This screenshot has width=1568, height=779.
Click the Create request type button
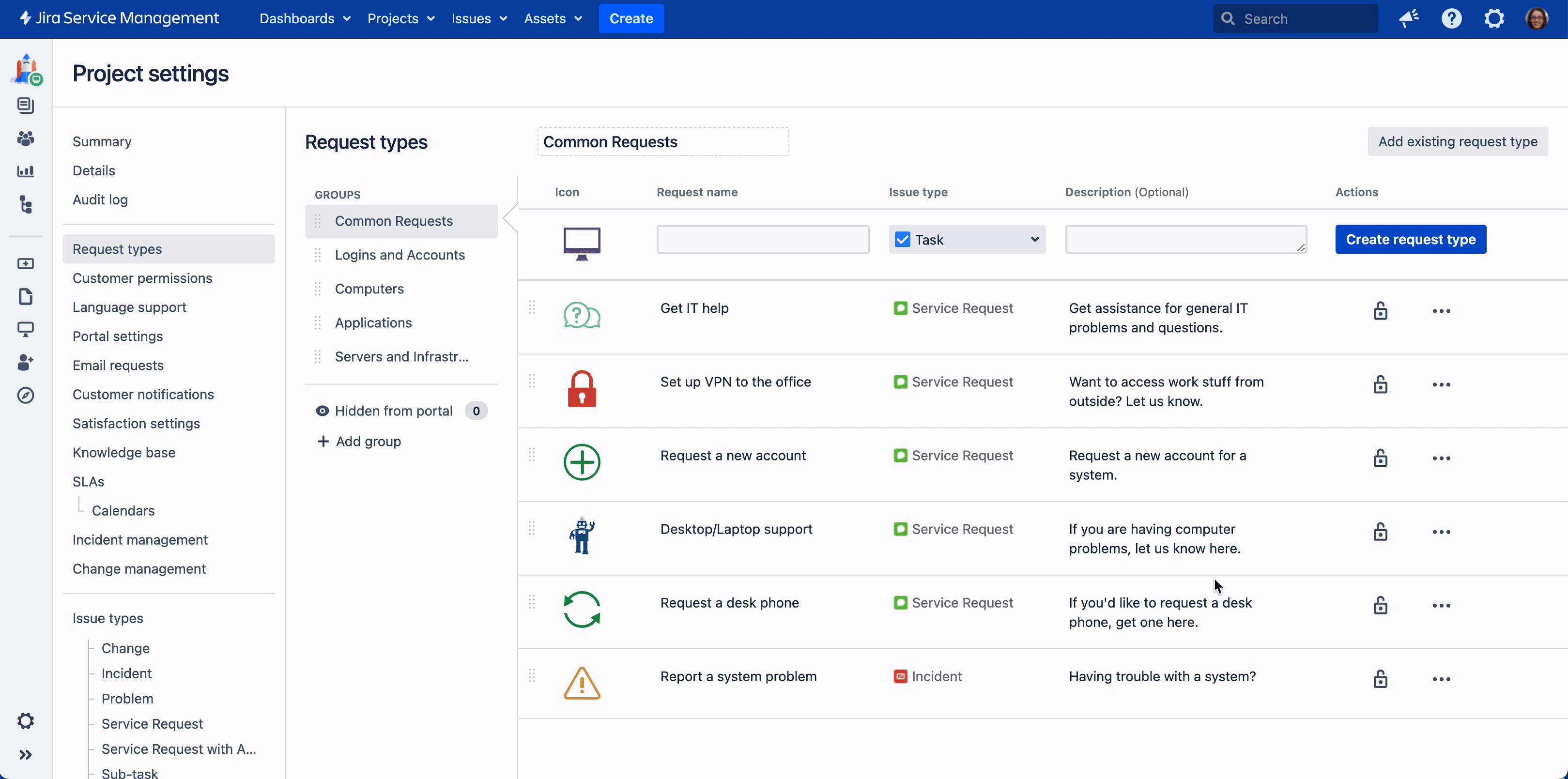(x=1410, y=239)
